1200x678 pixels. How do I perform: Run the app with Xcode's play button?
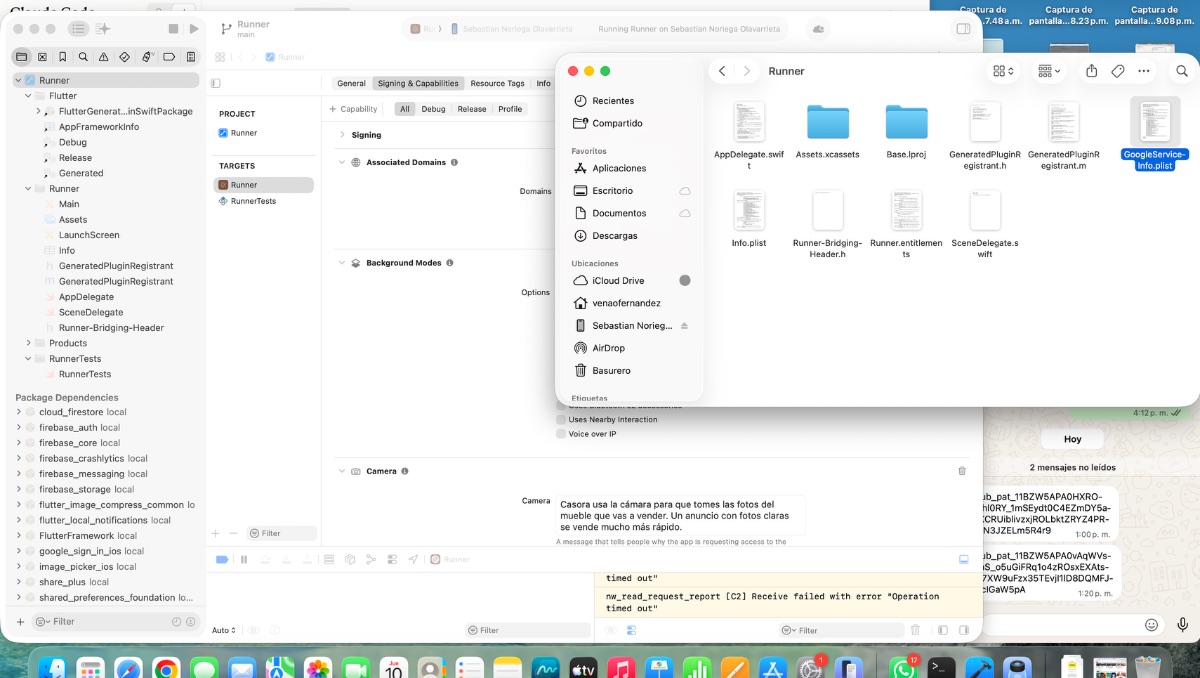point(194,29)
